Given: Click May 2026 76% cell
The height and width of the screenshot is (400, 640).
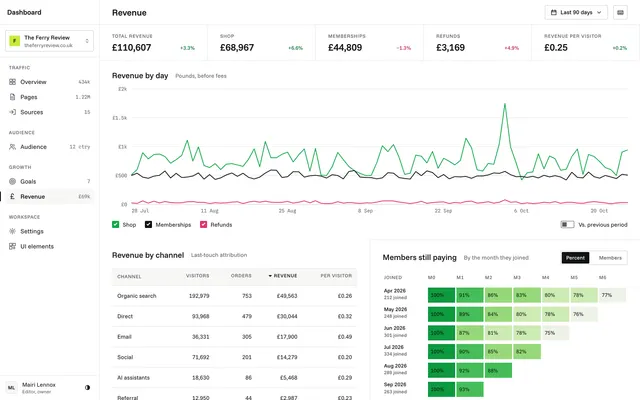Looking at the screenshot, I should tap(584, 314).
